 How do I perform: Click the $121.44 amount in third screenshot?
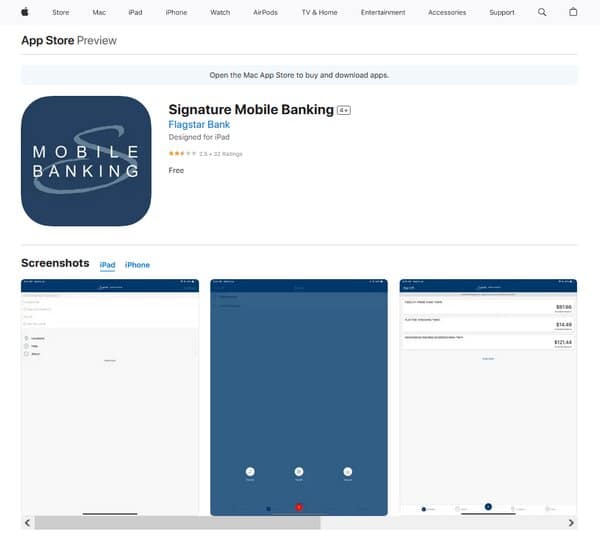563,342
